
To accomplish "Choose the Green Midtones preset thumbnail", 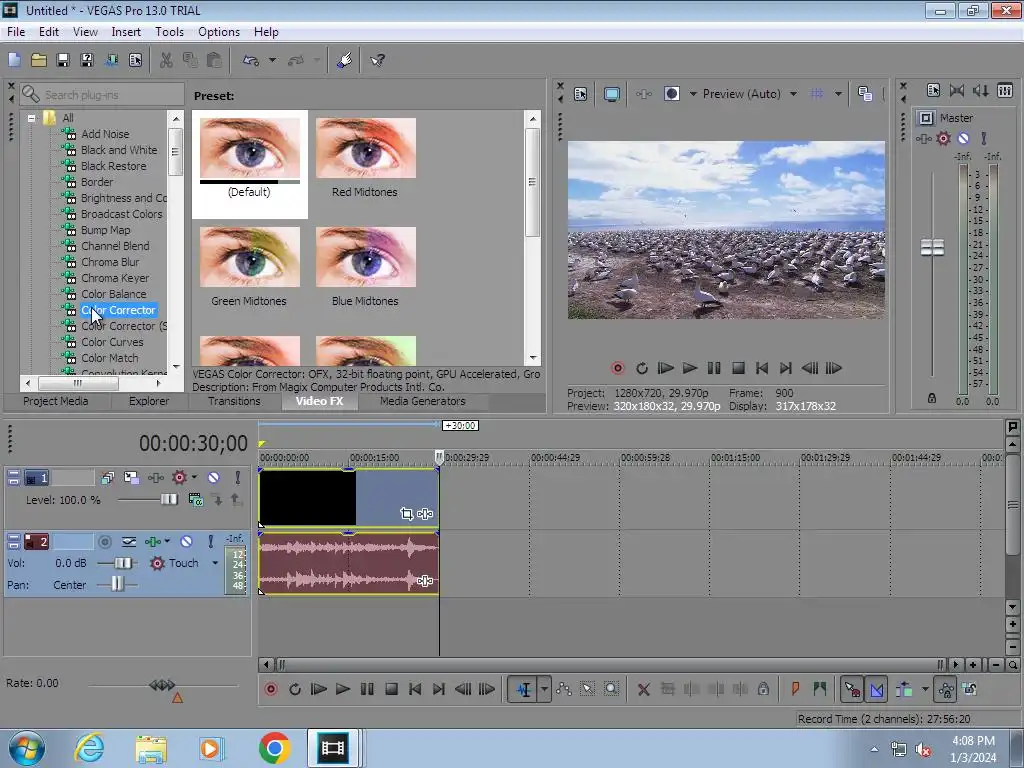I will pyautogui.click(x=249, y=257).
